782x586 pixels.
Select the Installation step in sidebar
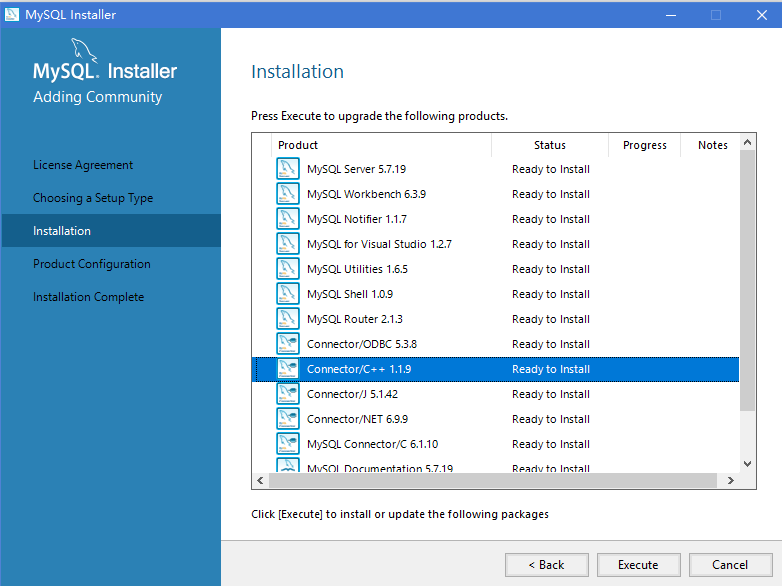click(x=111, y=231)
